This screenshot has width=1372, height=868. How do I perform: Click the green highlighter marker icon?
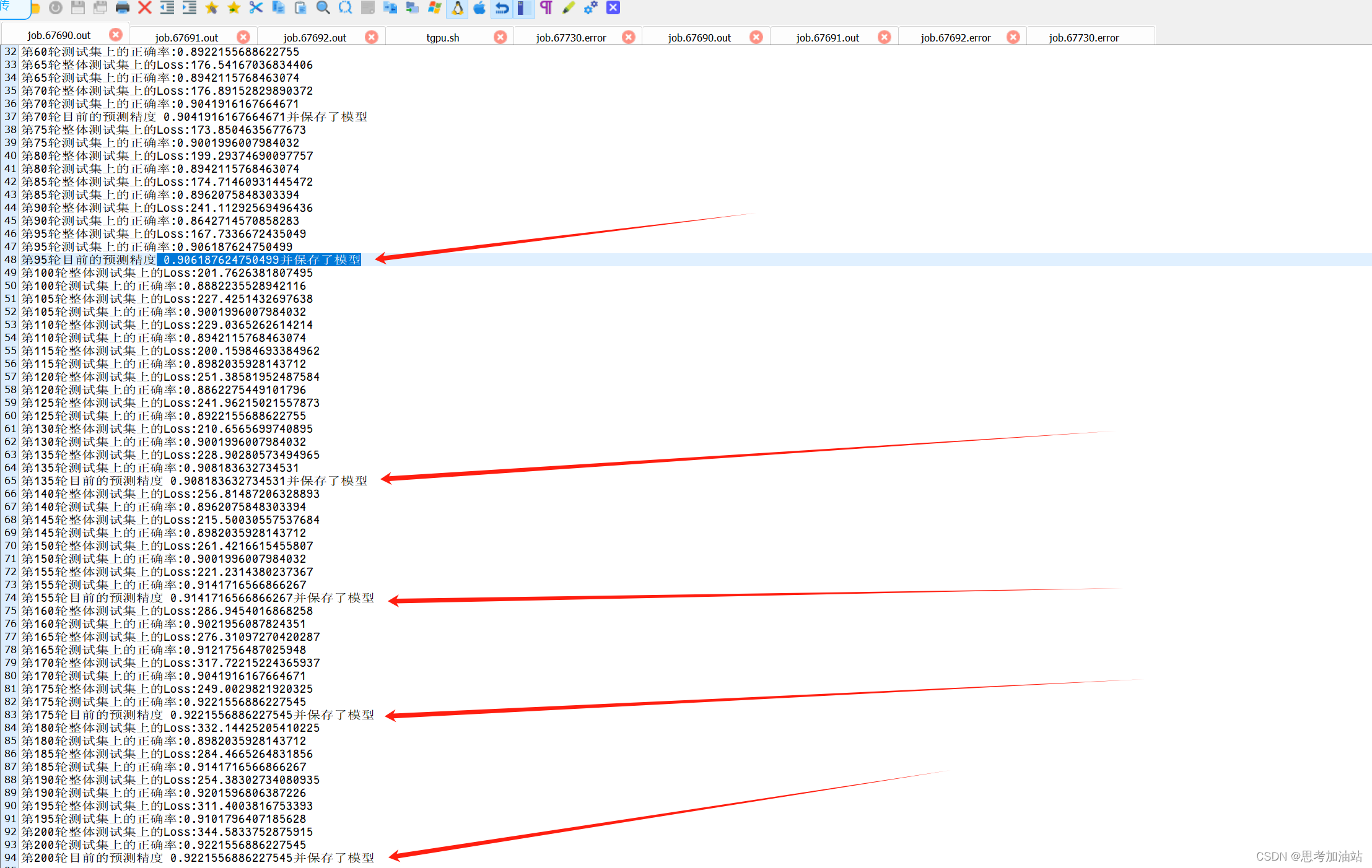tap(568, 7)
